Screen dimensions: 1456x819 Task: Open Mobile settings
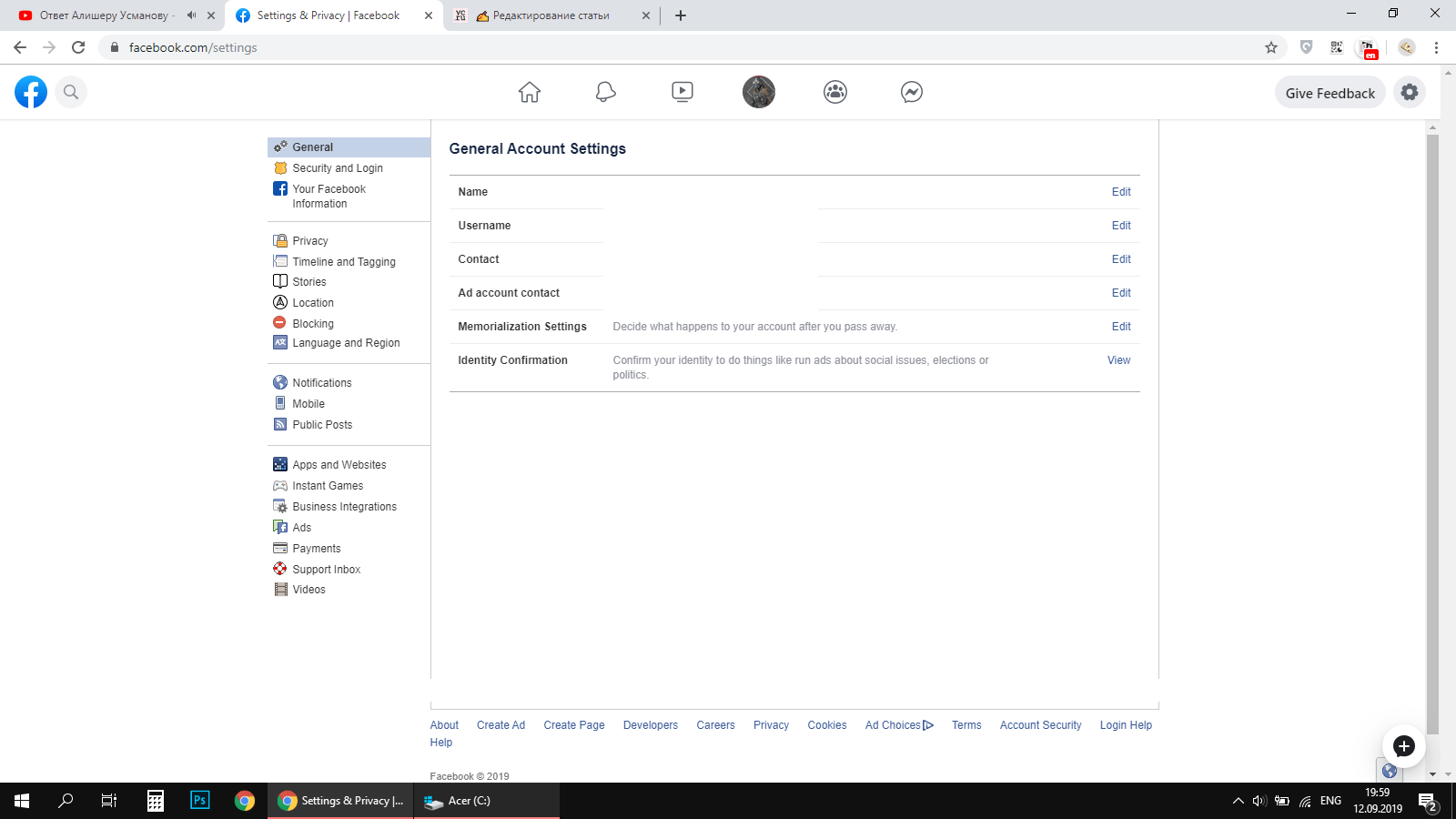pyautogui.click(x=308, y=404)
